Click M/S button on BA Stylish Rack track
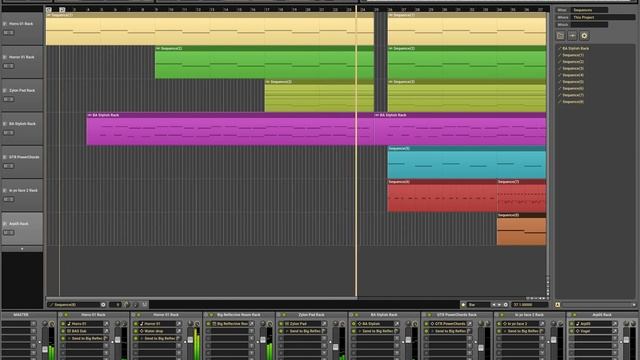This screenshot has height=360, width=640. (9, 133)
